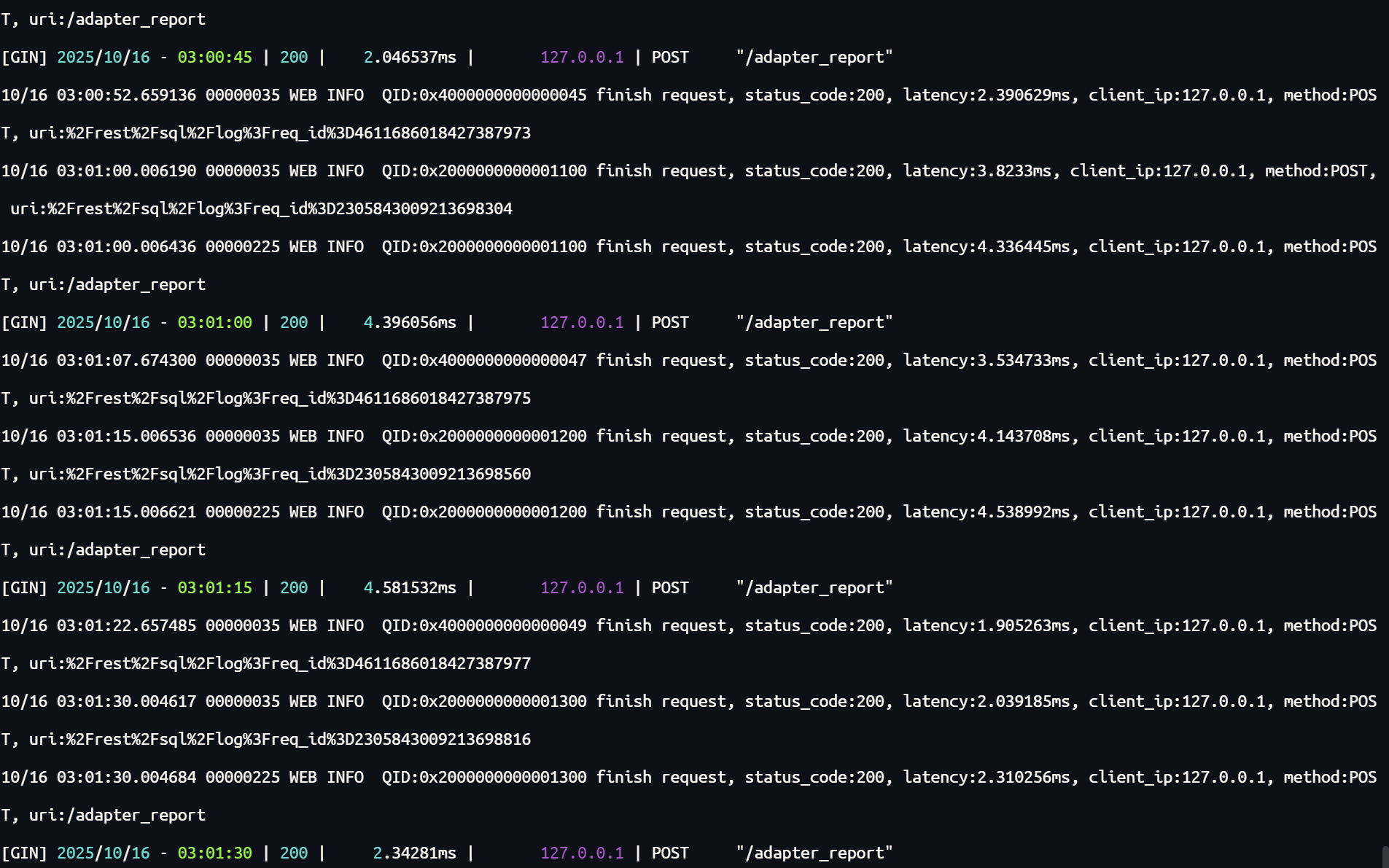This screenshot has height=868, width=1389.
Task: Click the scrollbar thumb at bottom right
Action: [1385, 857]
